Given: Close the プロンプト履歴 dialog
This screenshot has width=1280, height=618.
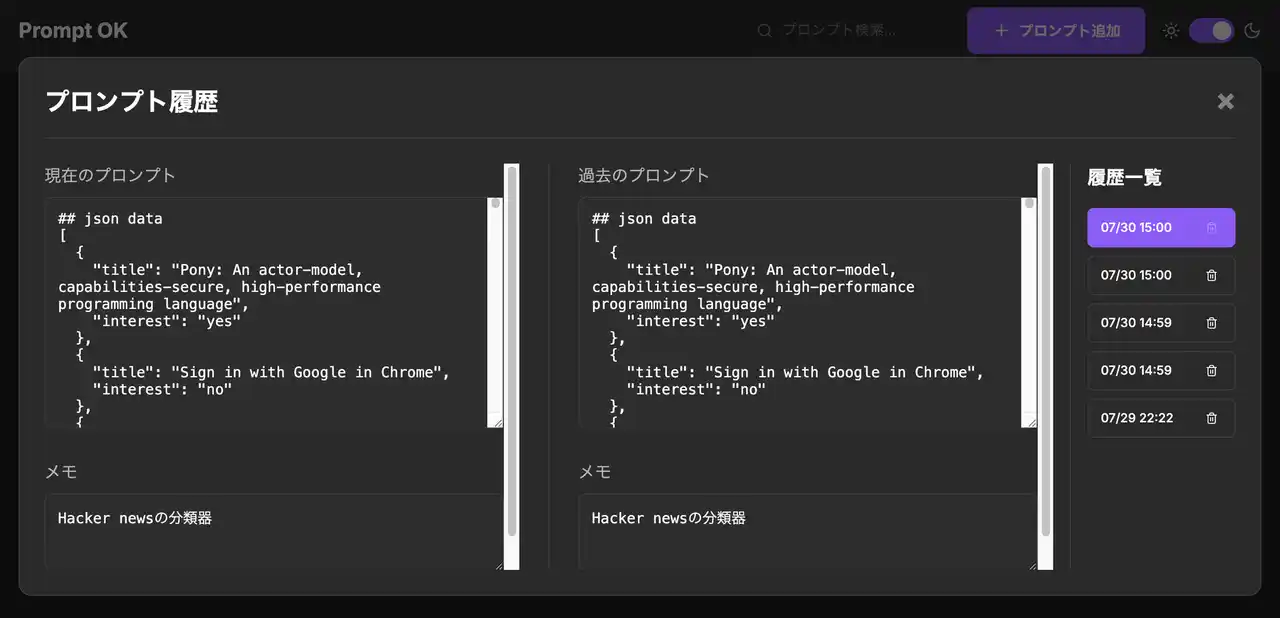Looking at the screenshot, I should coord(1225,101).
